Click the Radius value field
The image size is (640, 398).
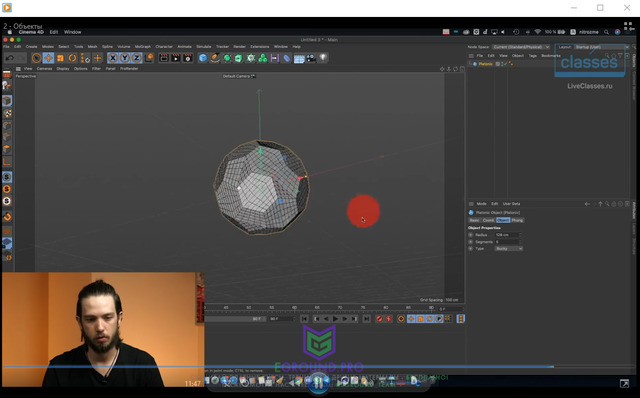507,235
